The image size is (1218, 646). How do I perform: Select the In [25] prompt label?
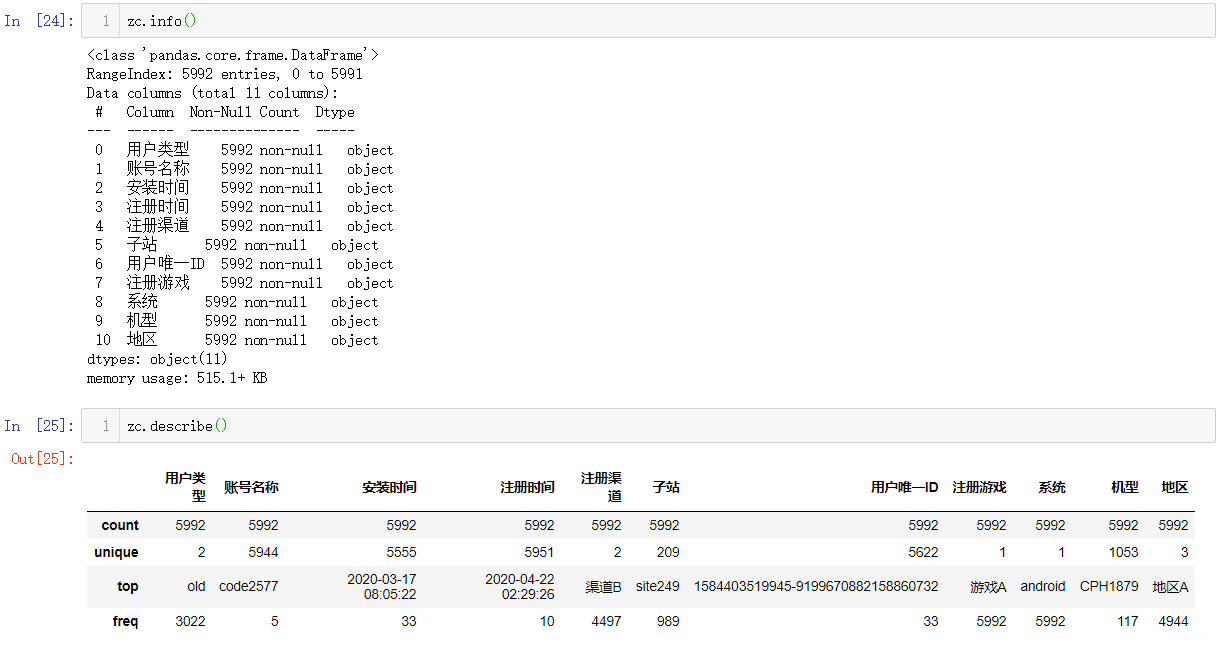pos(38,426)
